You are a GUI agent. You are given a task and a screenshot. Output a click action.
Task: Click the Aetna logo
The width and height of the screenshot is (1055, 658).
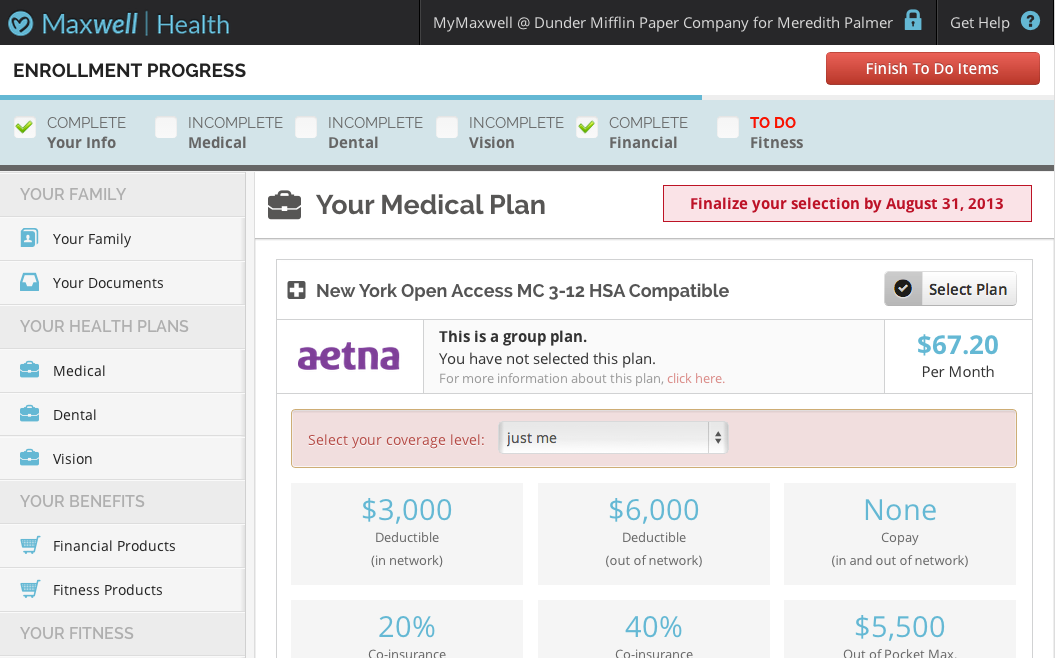coord(349,357)
